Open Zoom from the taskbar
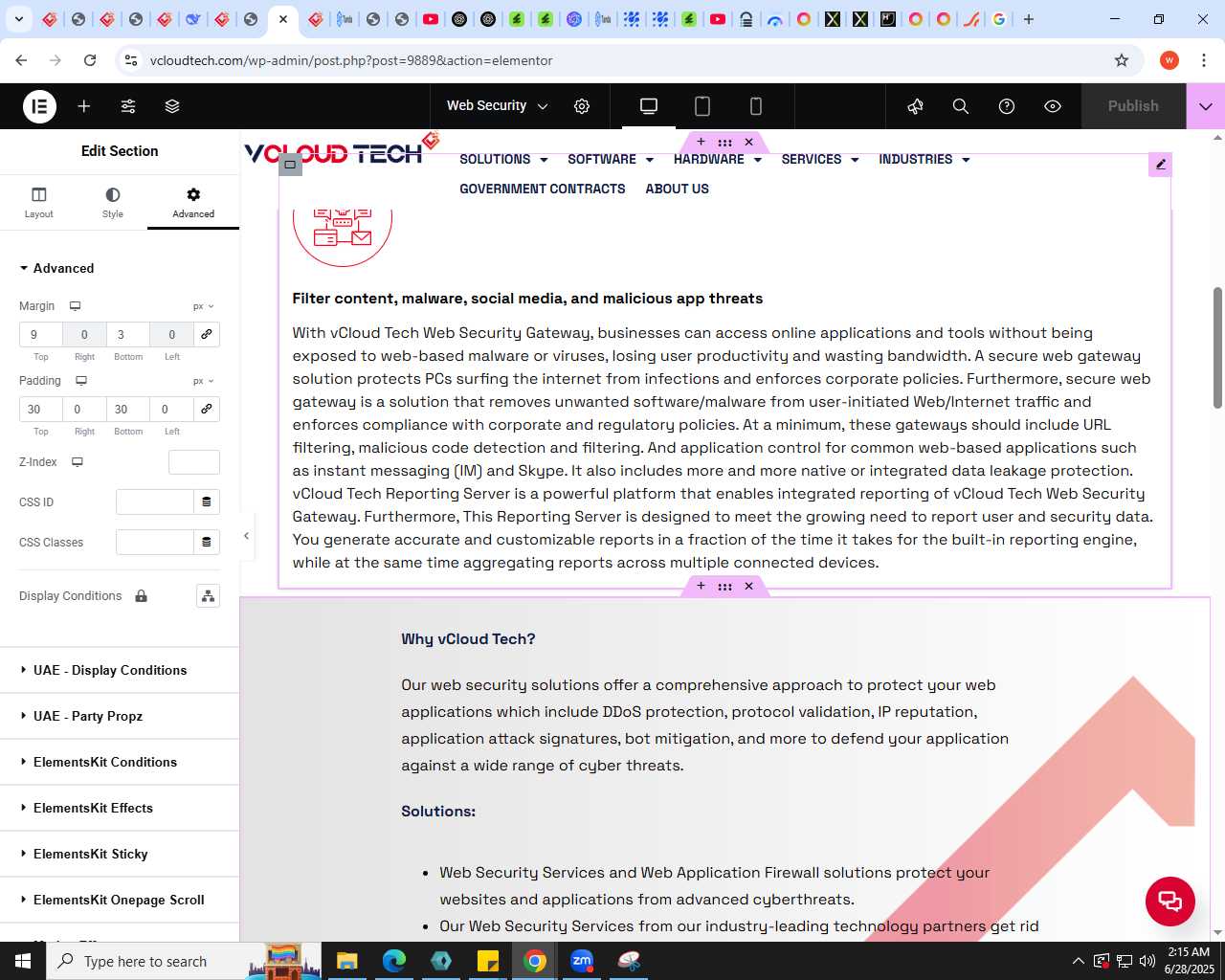1225x980 pixels. (x=582, y=961)
